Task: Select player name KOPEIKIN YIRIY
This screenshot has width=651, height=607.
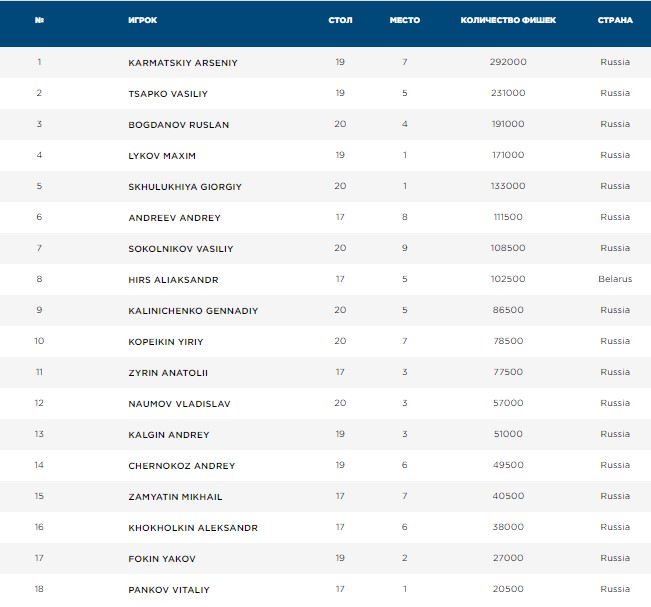Action: click(166, 342)
